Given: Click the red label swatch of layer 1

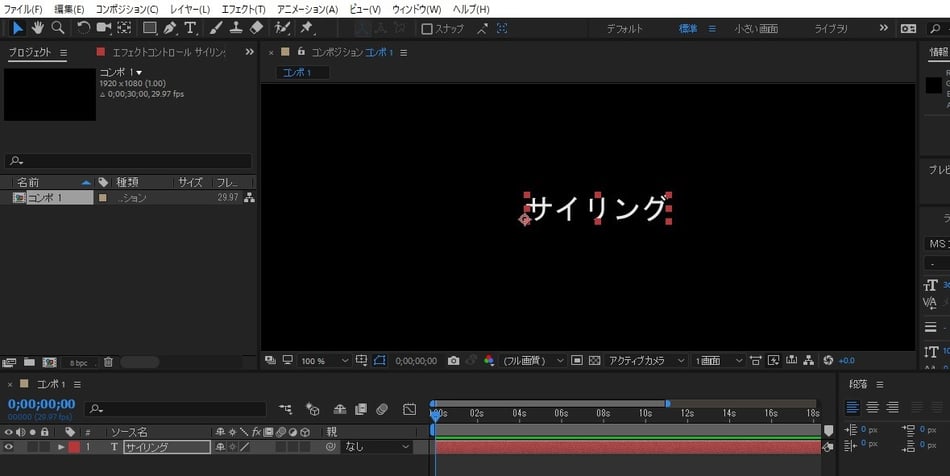Looking at the screenshot, I should [74, 448].
